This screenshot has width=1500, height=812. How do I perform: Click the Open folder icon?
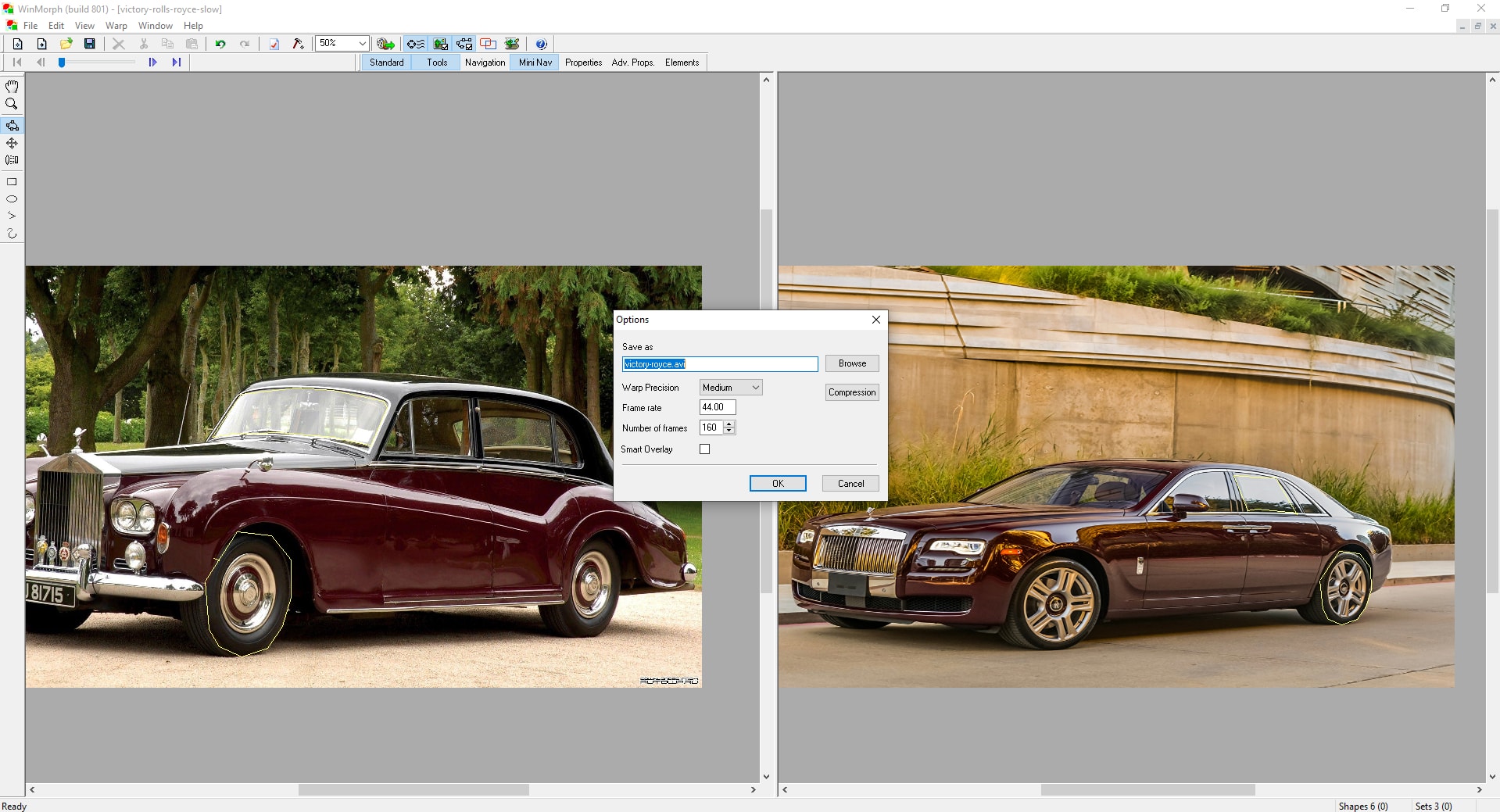[x=66, y=44]
